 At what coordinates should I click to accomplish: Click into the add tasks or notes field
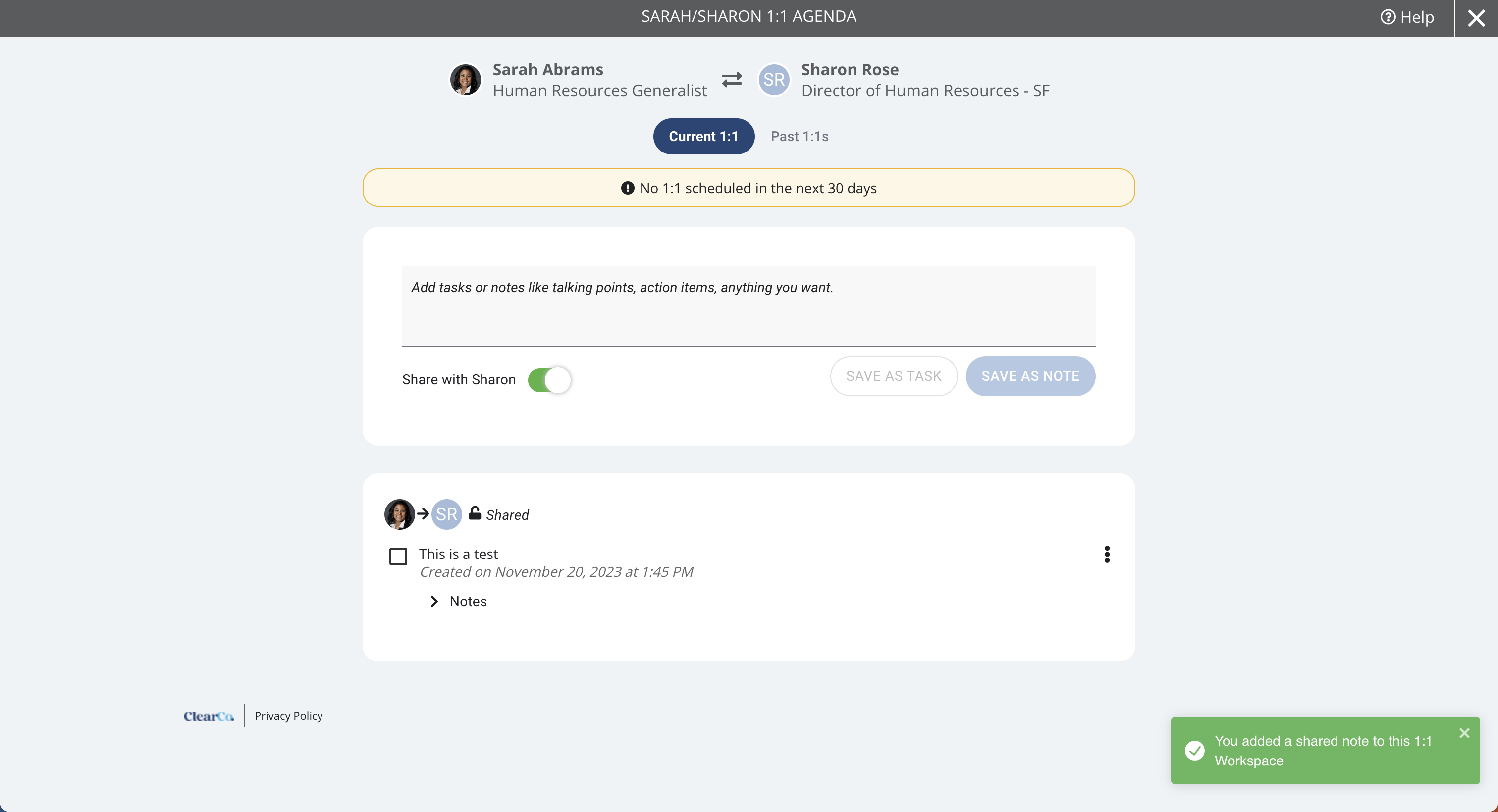click(x=749, y=306)
